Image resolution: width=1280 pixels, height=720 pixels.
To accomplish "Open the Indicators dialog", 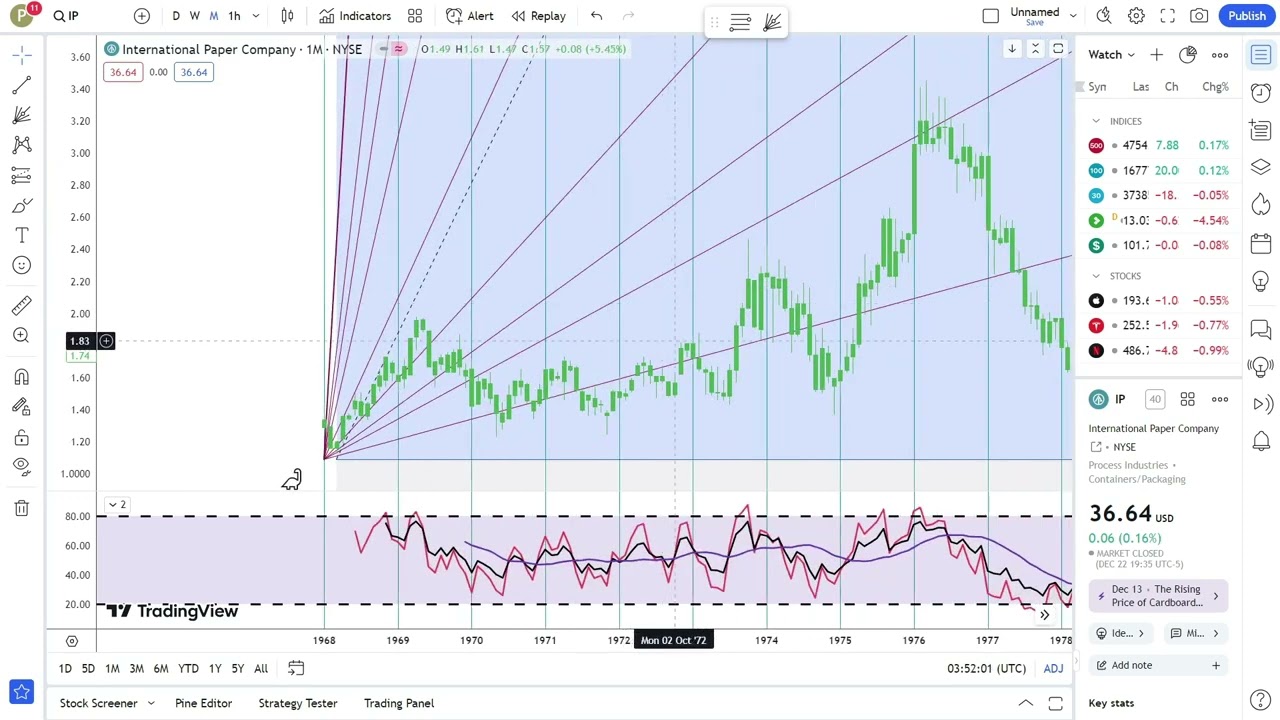I will pyautogui.click(x=355, y=16).
